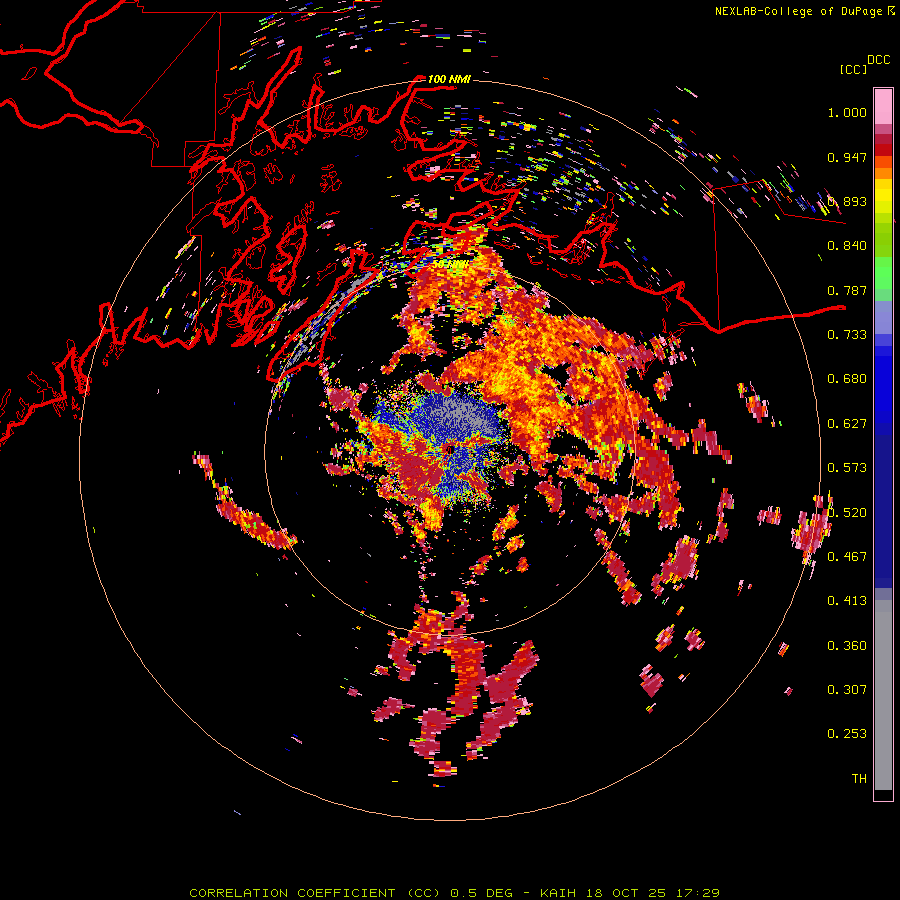Click the CORRELATION COEFFICIENT caption text
Image resolution: width=900 pixels, height=900 pixels.
click(292, 893)
